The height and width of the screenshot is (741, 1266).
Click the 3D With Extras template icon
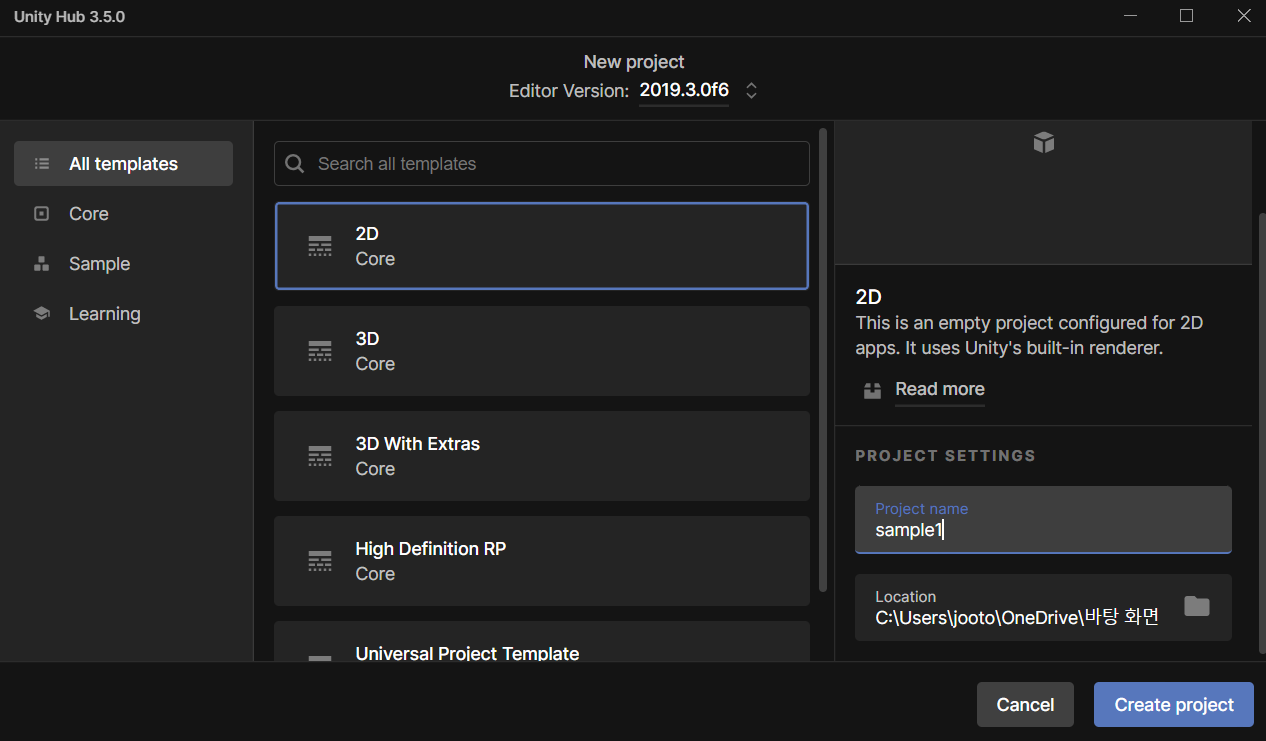320,456
